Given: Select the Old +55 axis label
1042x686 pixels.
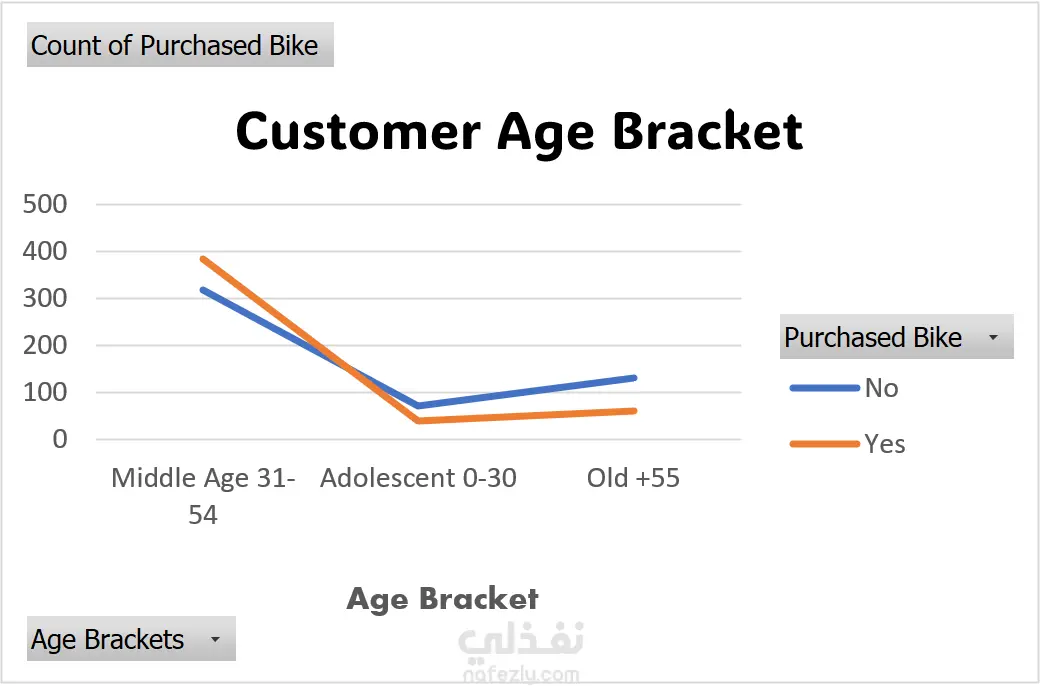Looking at the screenshot, I should pyautogui.click(x=633, y=478).
